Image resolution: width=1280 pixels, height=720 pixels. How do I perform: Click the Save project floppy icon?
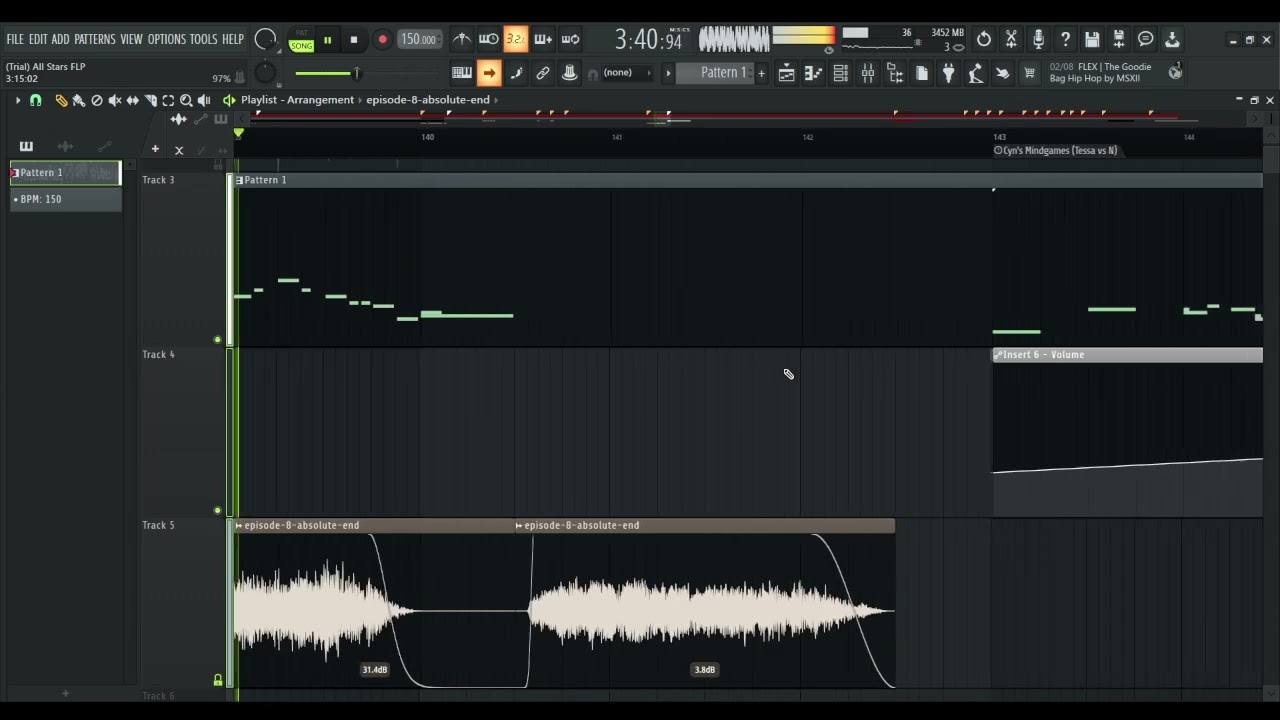click(1092, 39)
